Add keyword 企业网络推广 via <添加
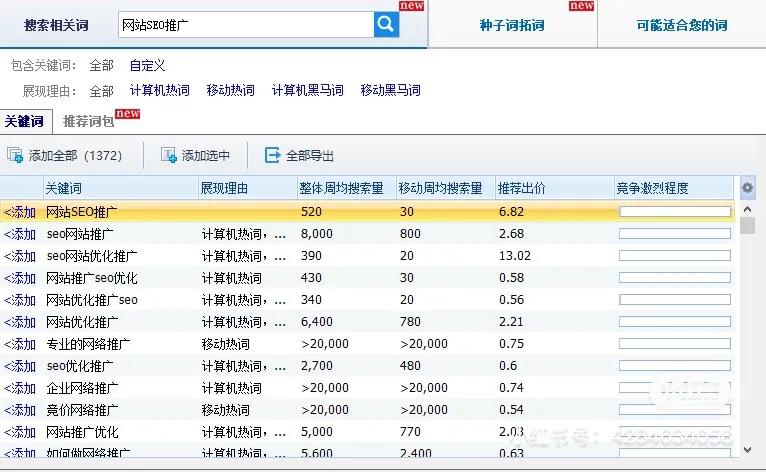Image resolution: width=766 pixels, height=472 pixels. pos(20,388)
